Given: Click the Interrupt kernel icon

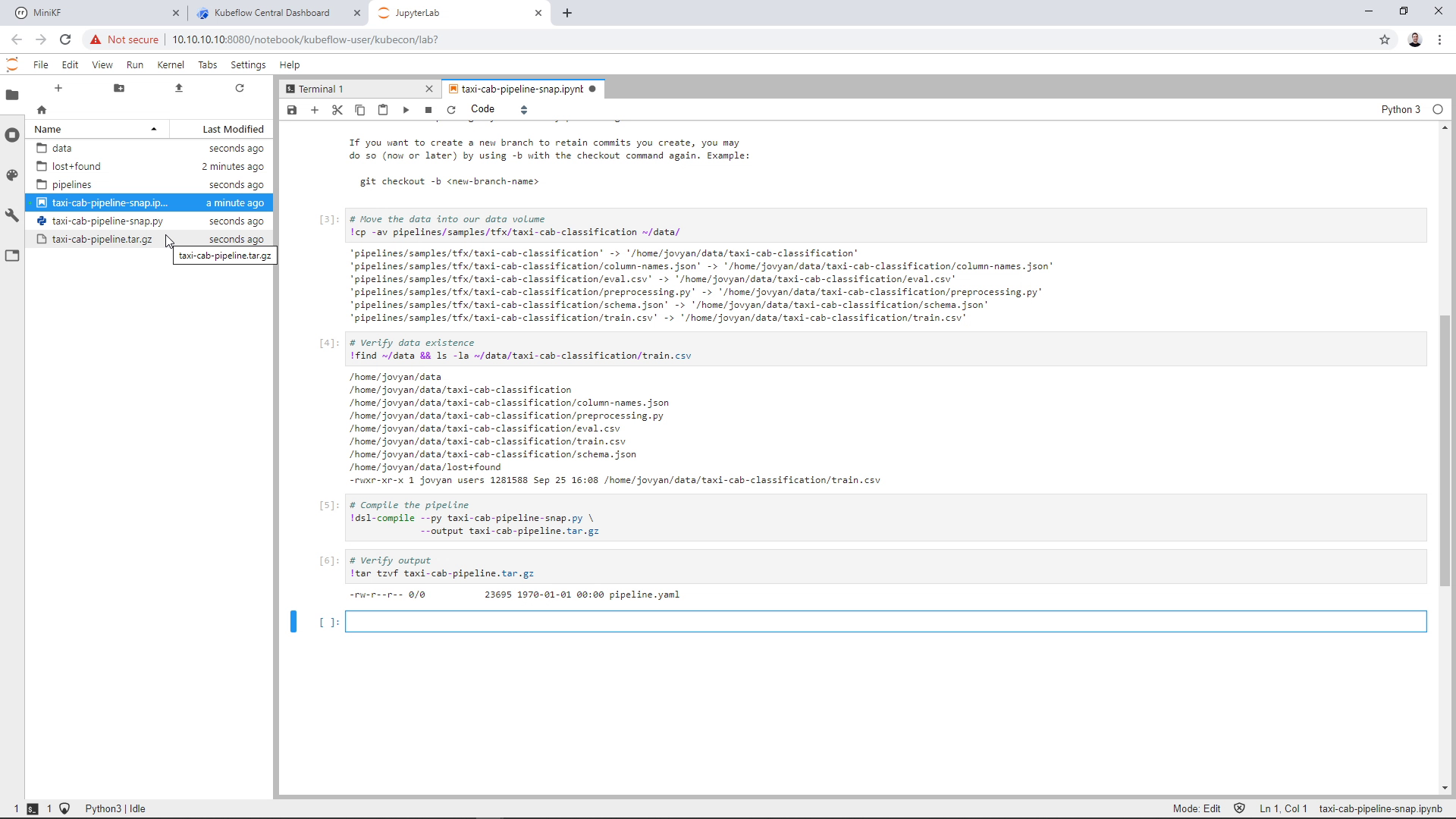Looking at the screenshot, I should (428, 109).
